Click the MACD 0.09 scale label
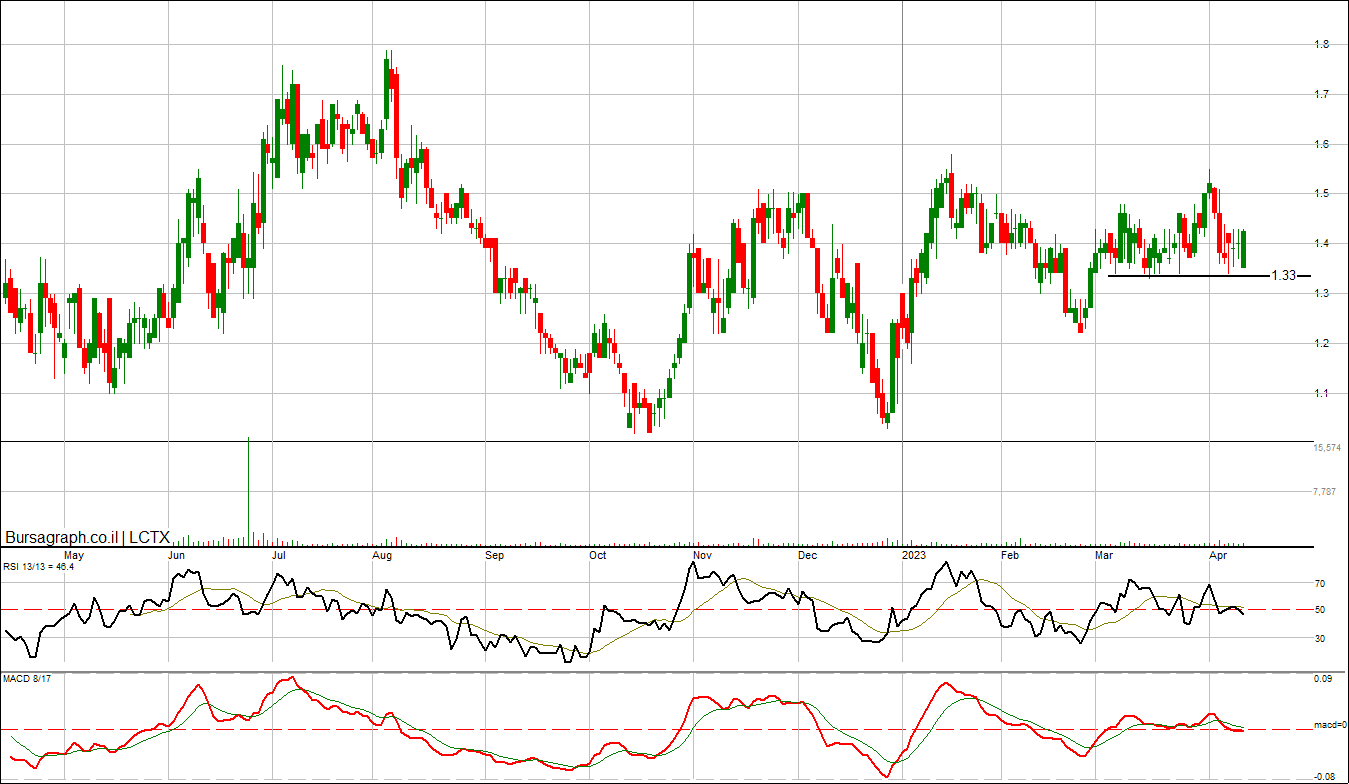This screenshot has height=784, width=1349. point(1323,679)
